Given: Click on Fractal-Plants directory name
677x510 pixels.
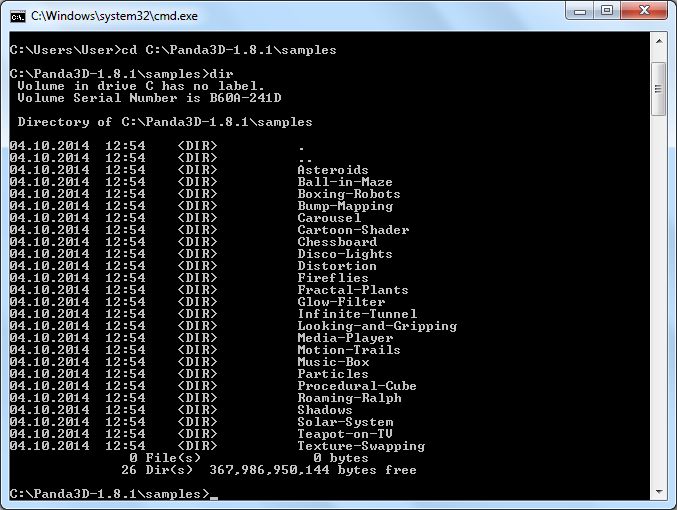Looking at the screenshot, I should click(353, 290).
